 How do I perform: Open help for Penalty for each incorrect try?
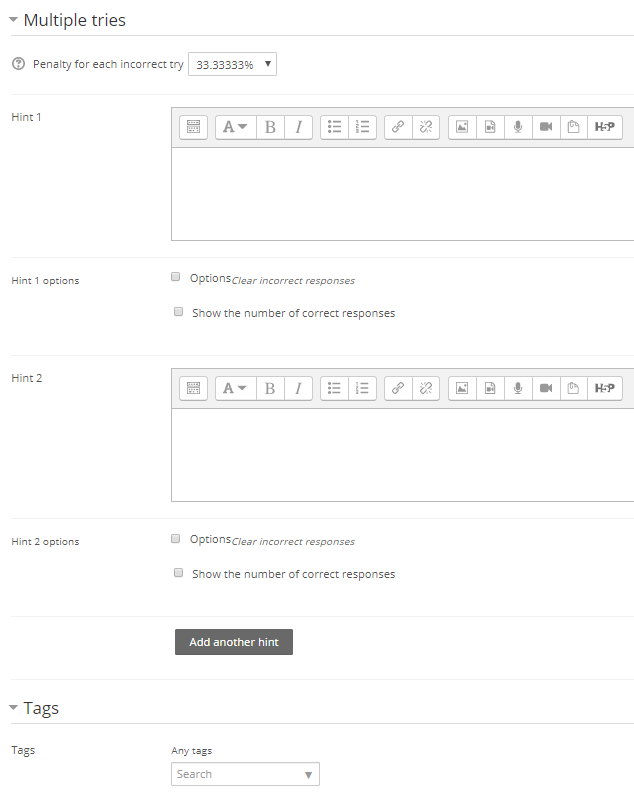18,64
